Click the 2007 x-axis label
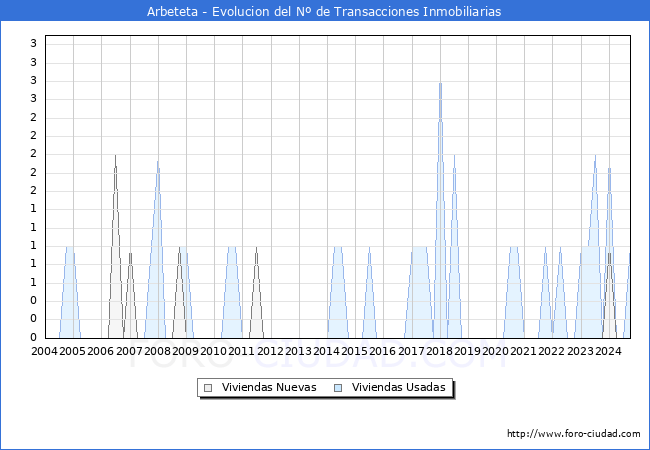 (x=129, y=351)
